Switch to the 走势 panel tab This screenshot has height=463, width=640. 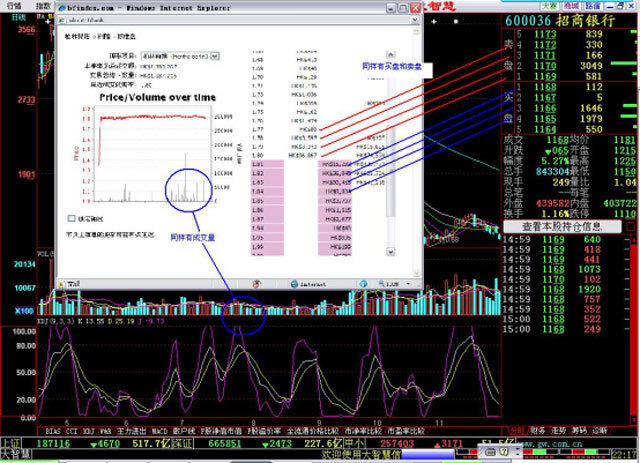pos(558,430)
